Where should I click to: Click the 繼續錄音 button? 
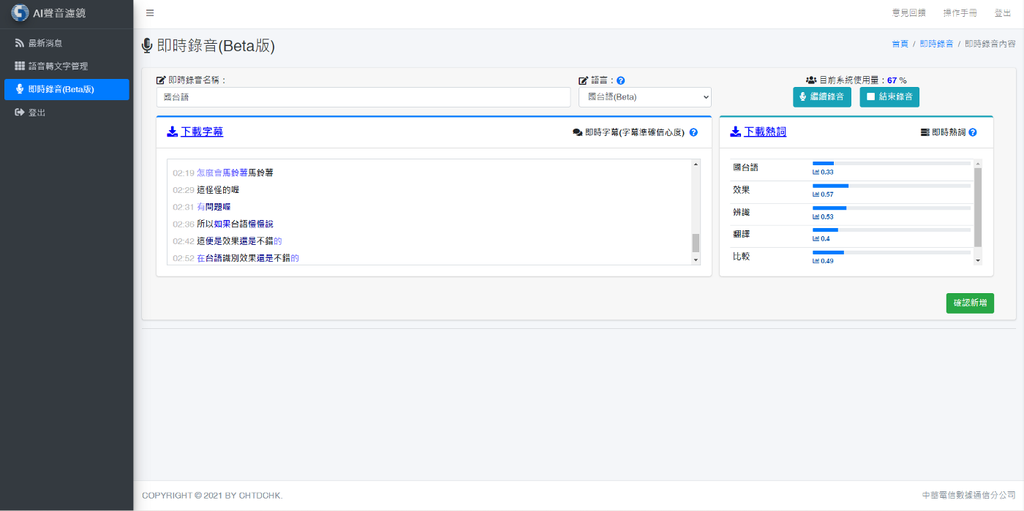(822, 97)
